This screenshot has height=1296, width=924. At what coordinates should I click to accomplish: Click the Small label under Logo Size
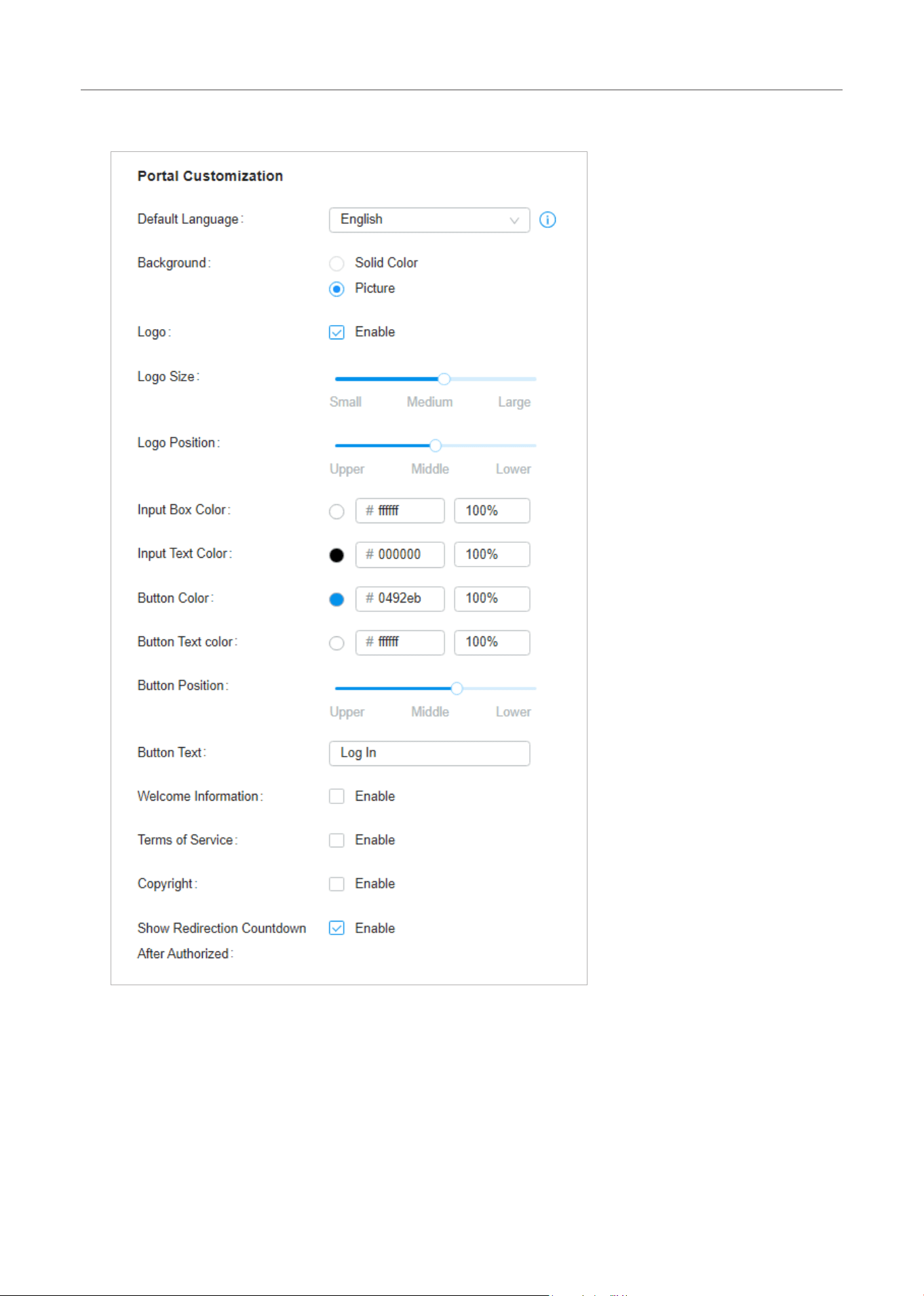point(345,402)
